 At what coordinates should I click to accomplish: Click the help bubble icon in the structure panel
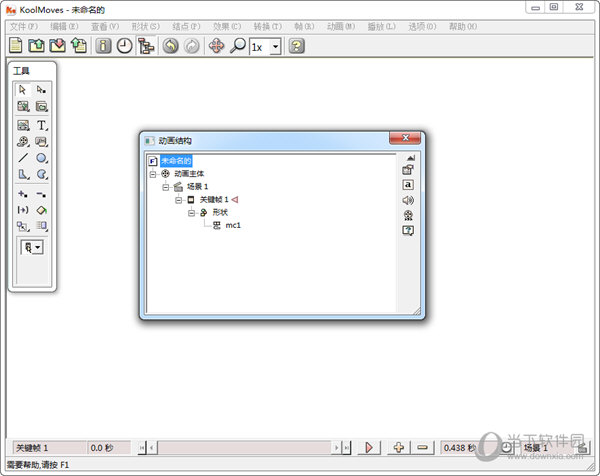point(408,230)
